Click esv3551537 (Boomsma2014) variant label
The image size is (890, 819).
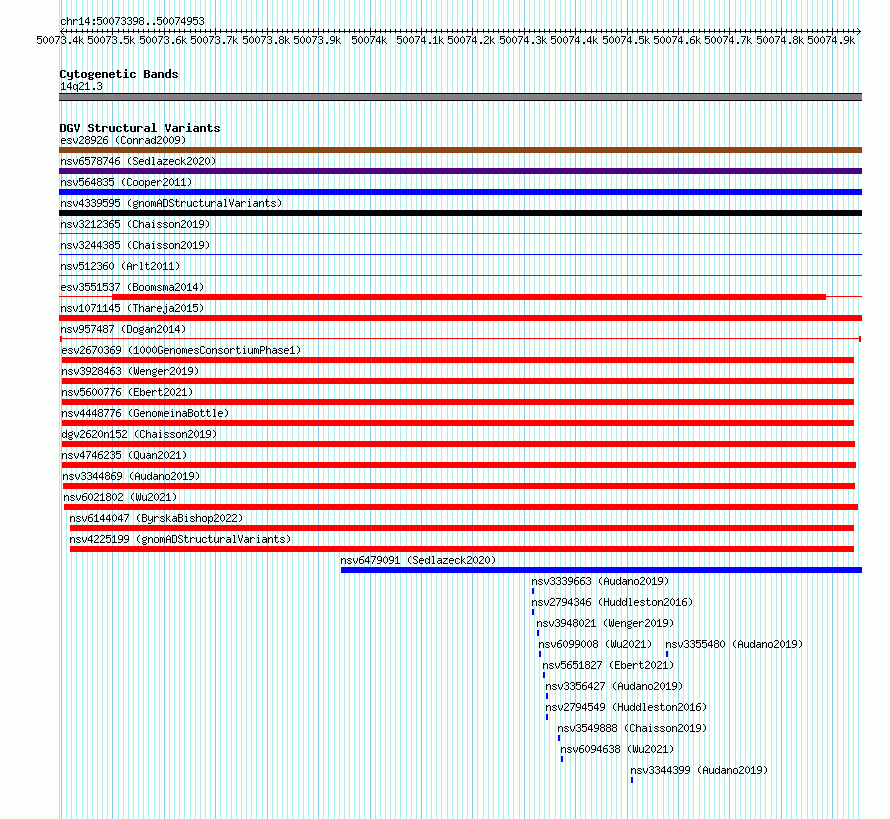point(132,287)
